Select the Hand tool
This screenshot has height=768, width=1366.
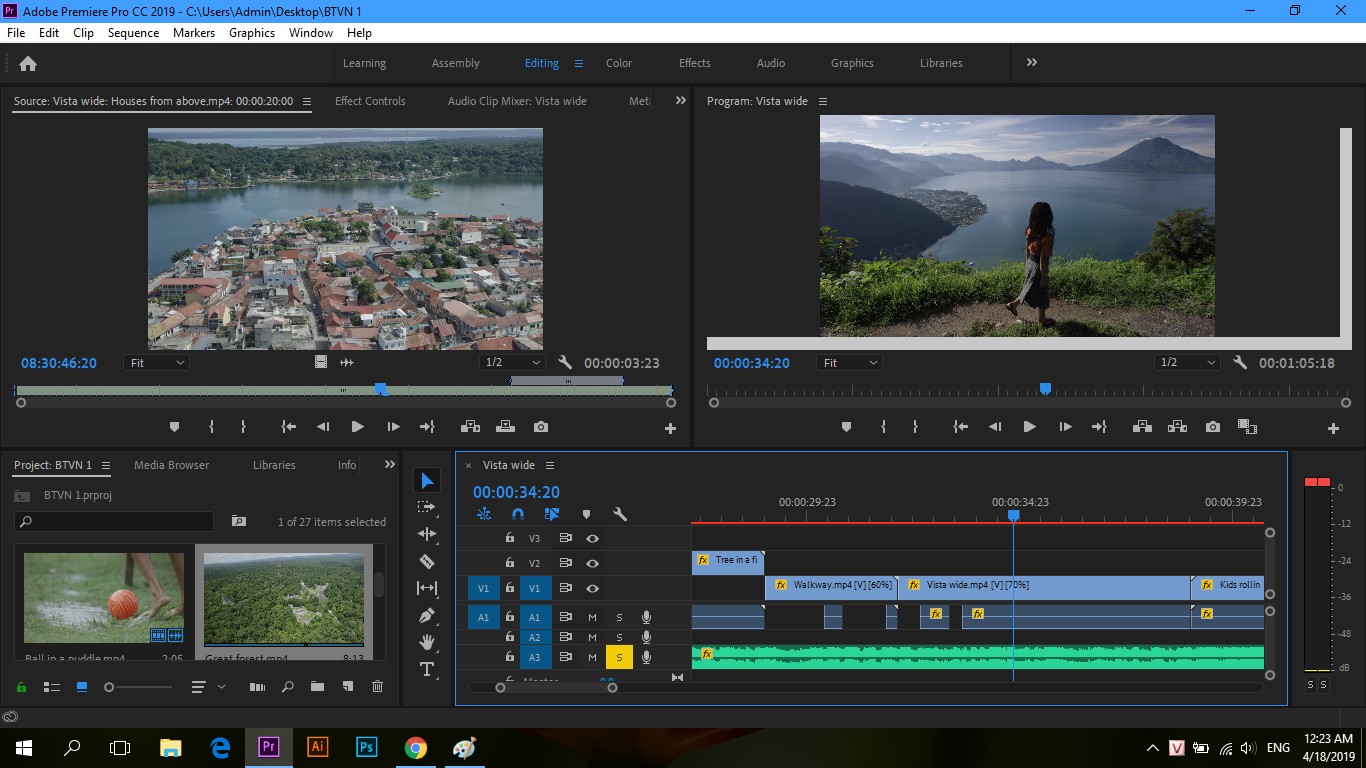[x=427, y=642]
